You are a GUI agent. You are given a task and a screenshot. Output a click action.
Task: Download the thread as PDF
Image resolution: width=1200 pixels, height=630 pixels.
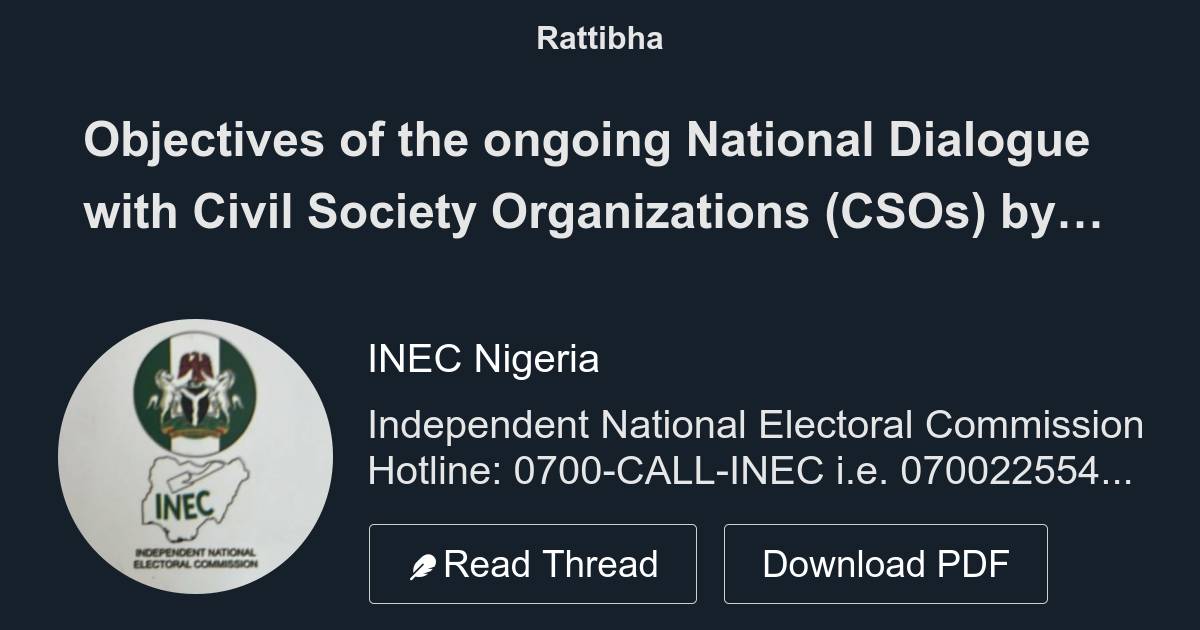(x=886, y=562)
